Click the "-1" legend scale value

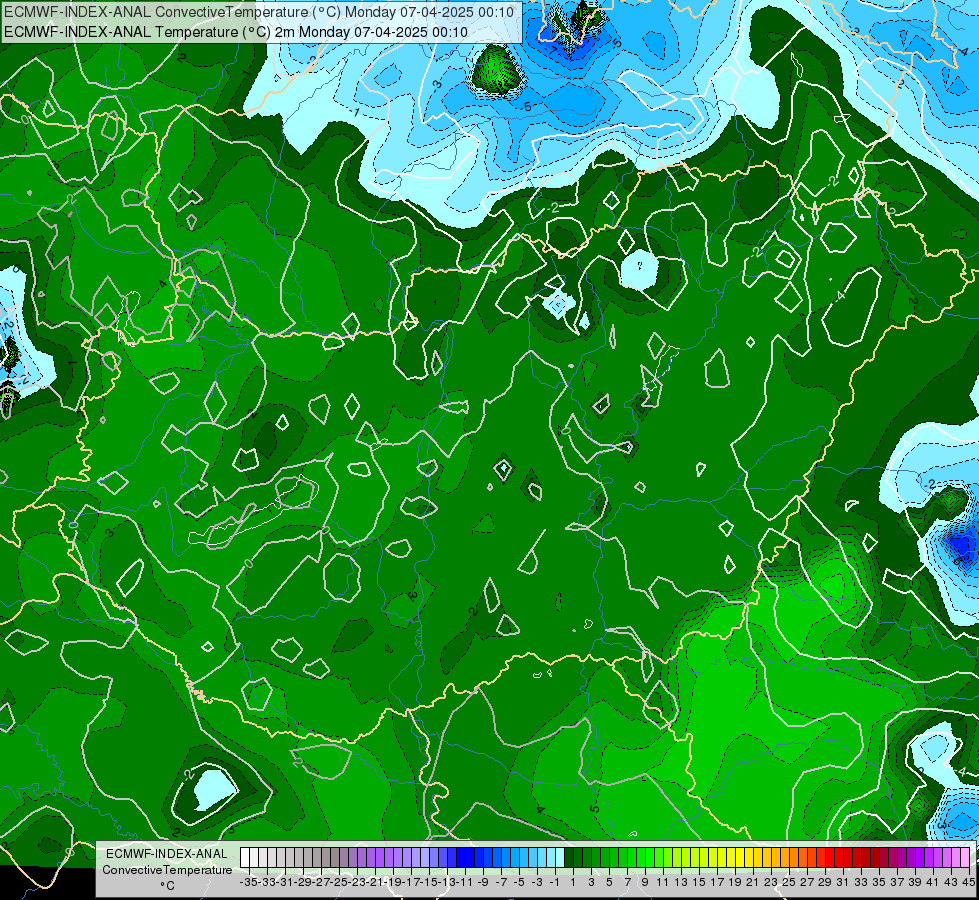coord(555,882)
